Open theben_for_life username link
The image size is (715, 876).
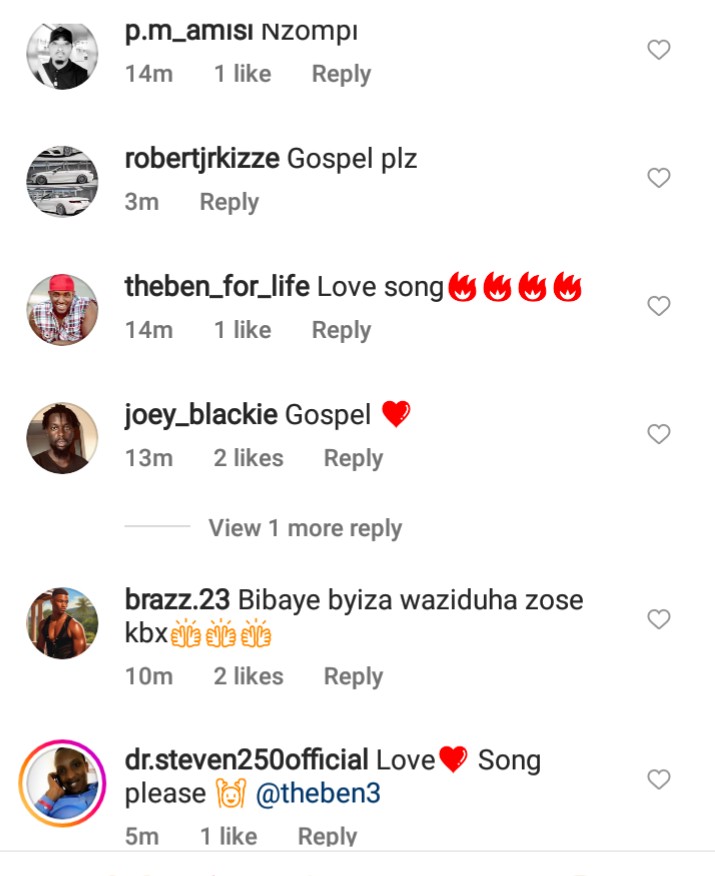coord(216,288)
